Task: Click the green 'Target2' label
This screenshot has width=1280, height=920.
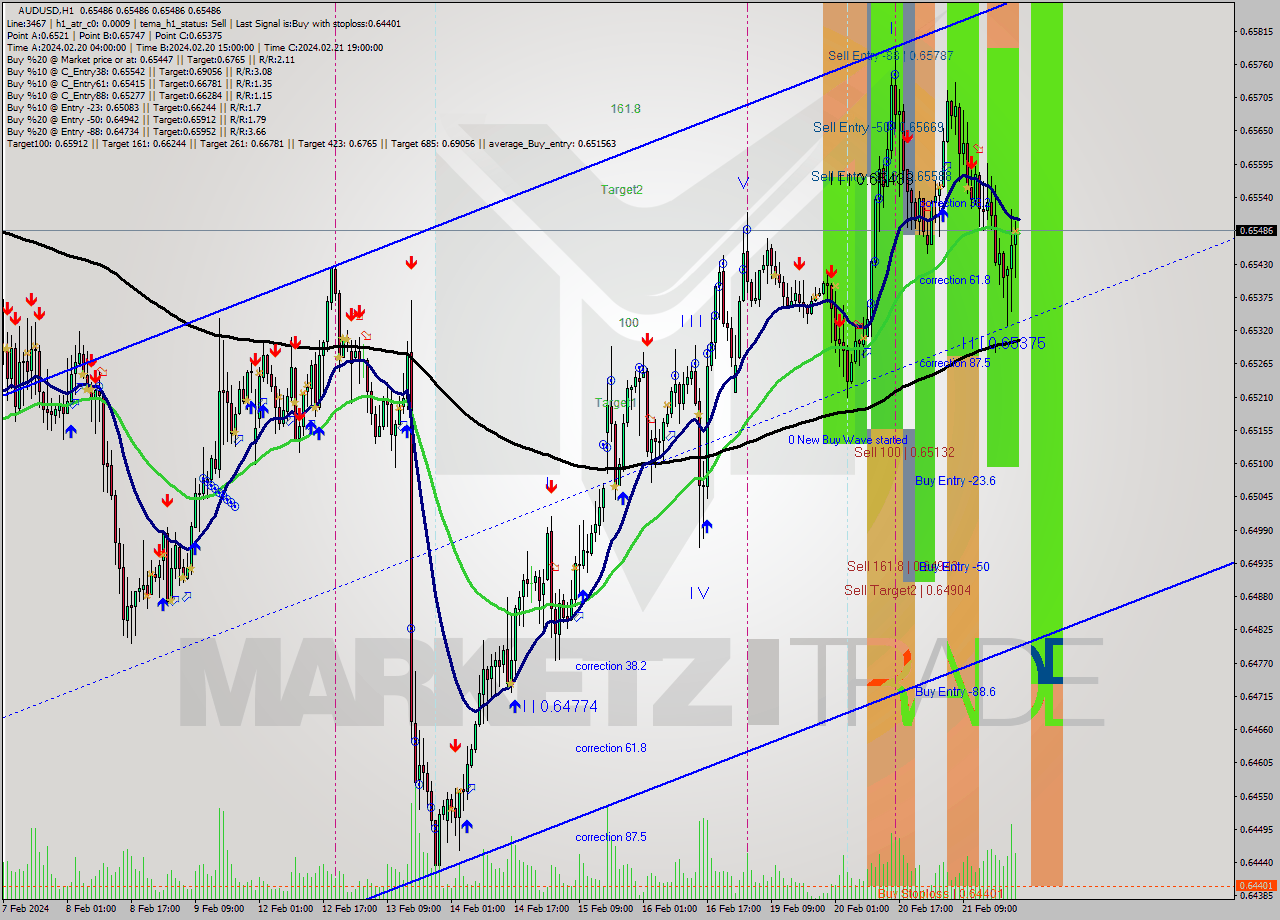Action: pyautogui.click(x=621, y=189)
